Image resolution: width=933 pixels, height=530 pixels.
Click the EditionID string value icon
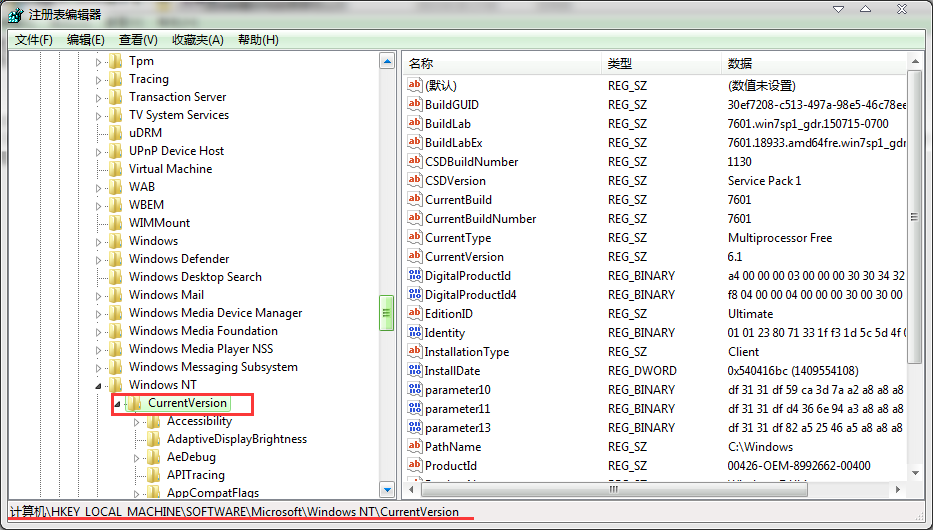tap(415, 313)
